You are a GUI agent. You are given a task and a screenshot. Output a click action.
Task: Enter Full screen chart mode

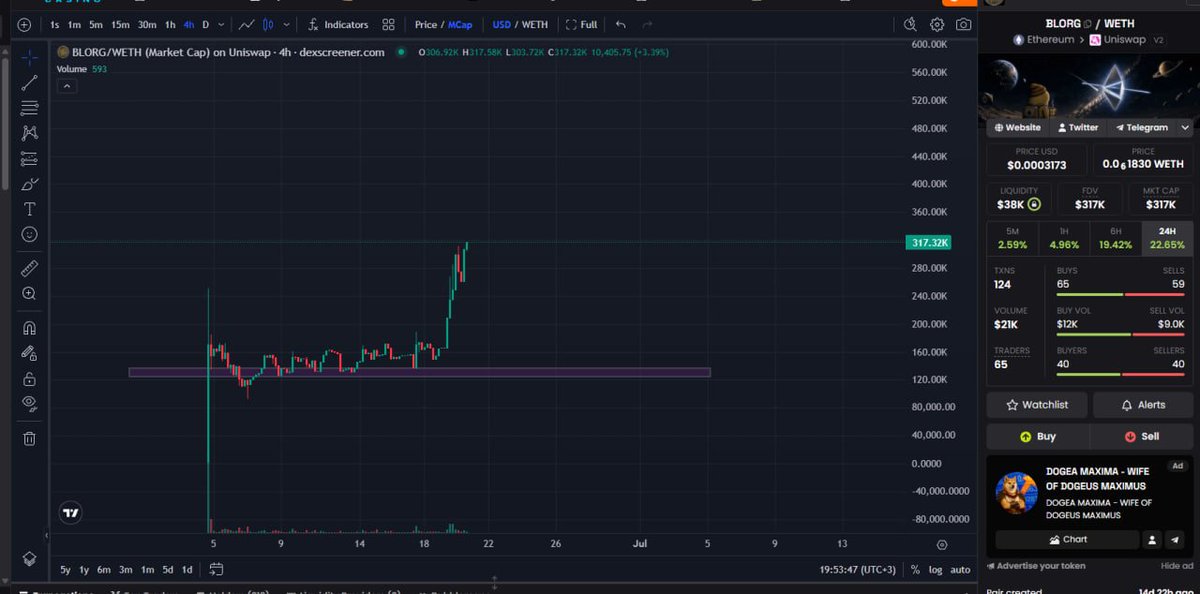pyautogui.click(x=581, y=24)
